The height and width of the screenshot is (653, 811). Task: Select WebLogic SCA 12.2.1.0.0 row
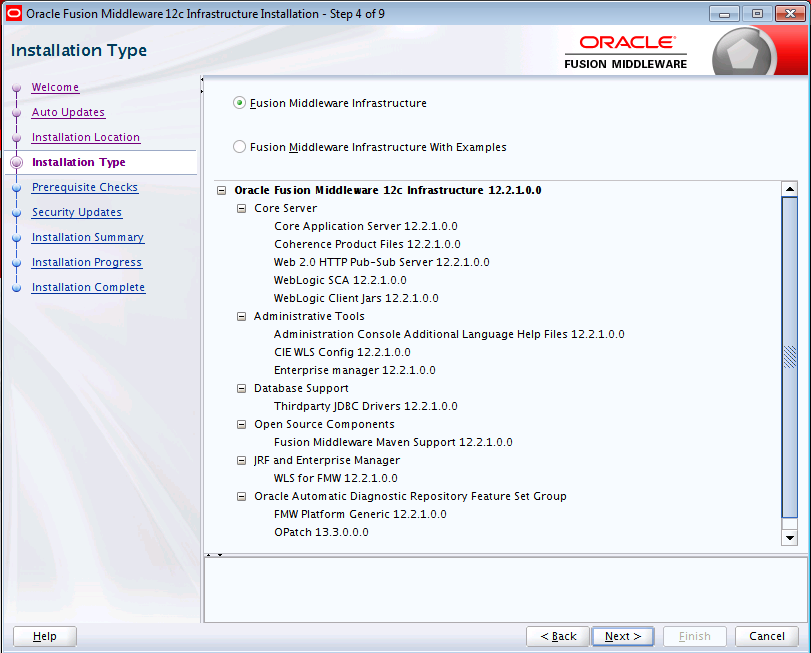pos(340,280)
